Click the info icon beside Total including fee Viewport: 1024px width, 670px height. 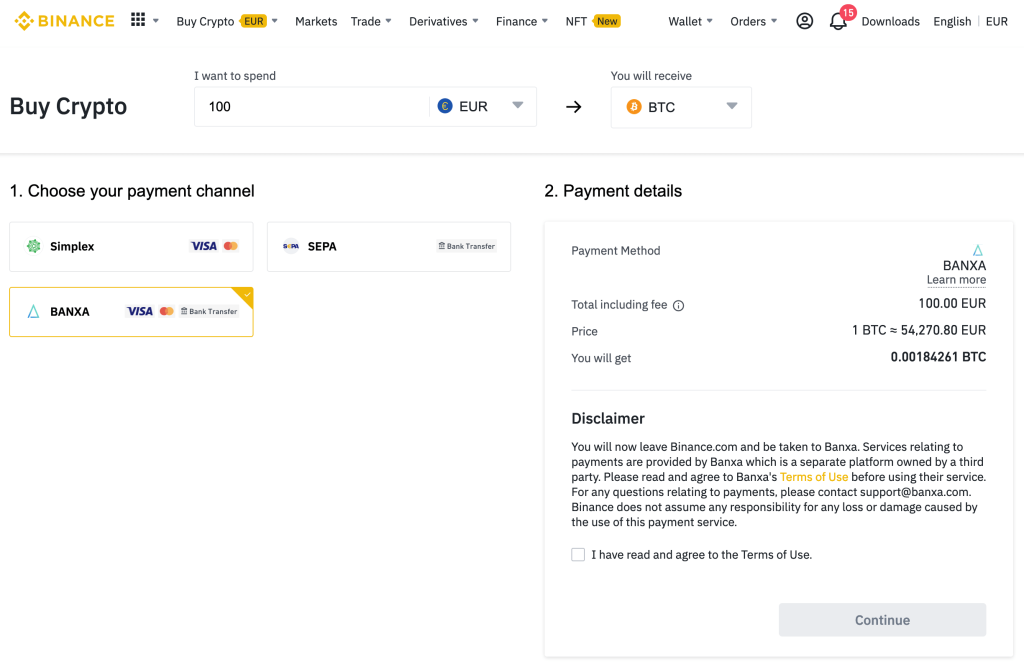coord(678,306)
